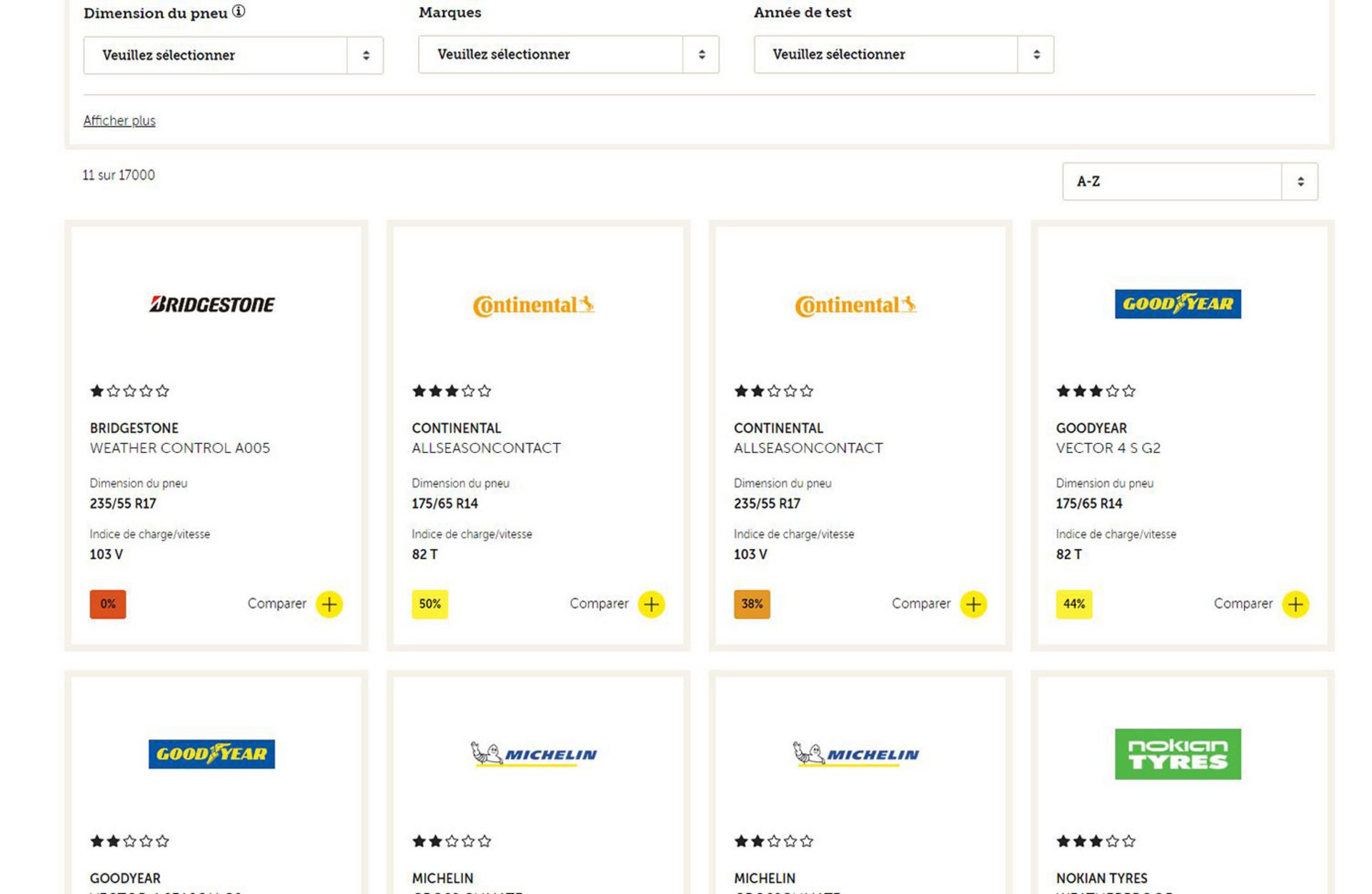
Task: Click the 38% score badge
Action: [x=752, y=604]
